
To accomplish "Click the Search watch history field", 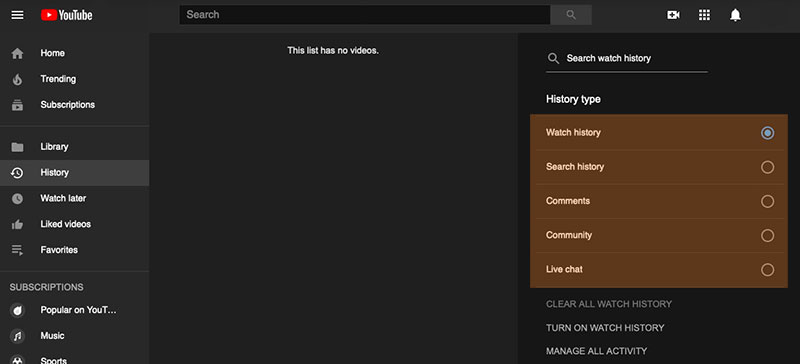I will tap(627, 59).
